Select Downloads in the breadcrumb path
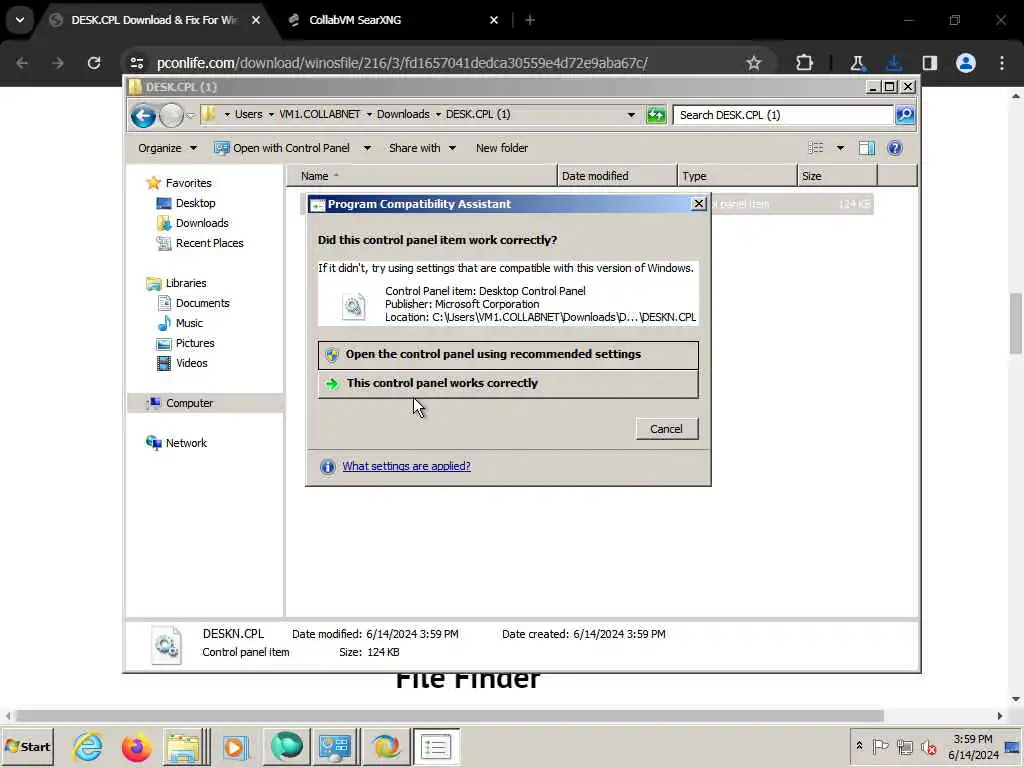This screenshot has height=768, width=1024. (x=403, y=114)
